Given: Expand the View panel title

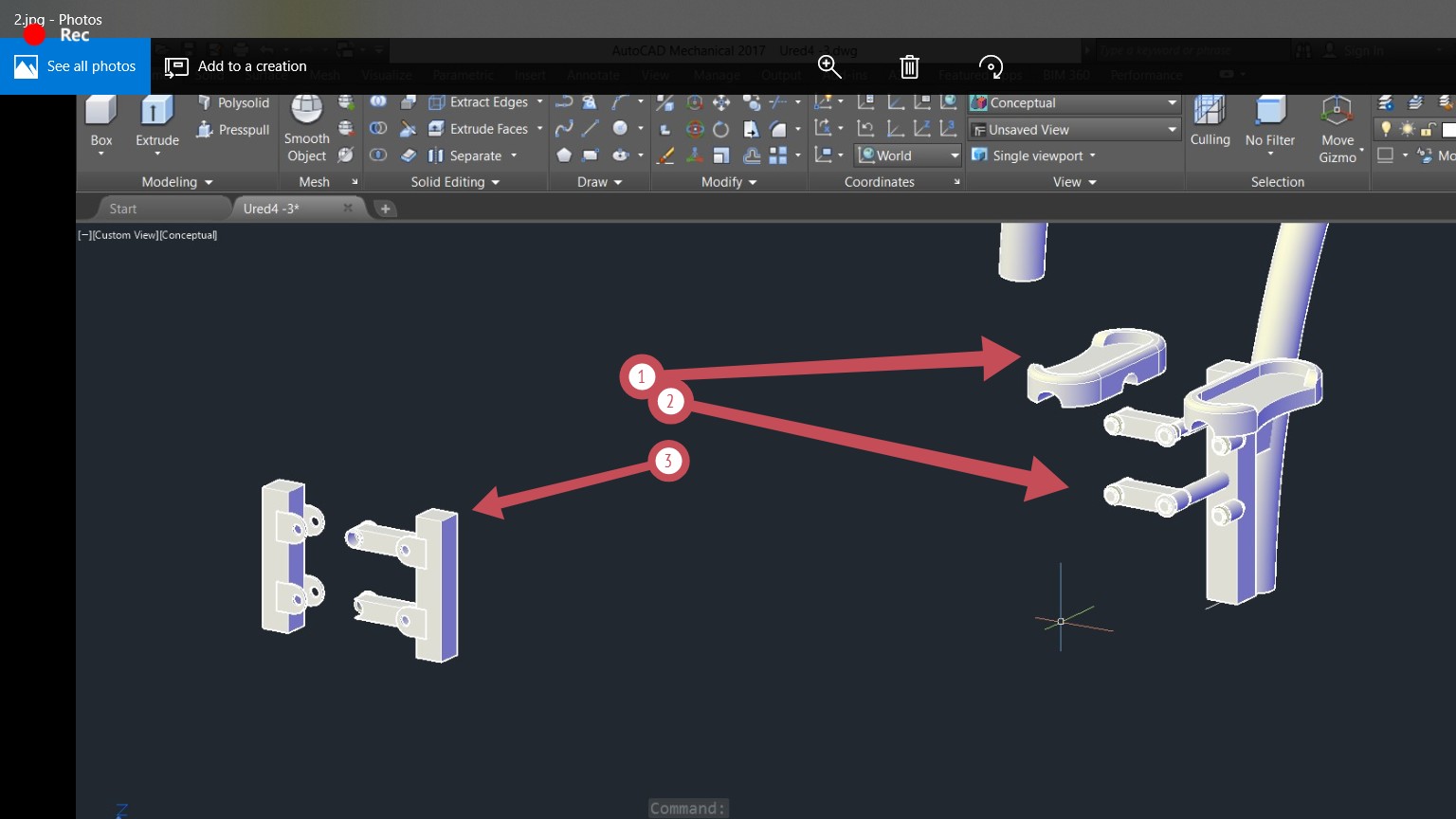Looking at the screenshot, I should coord(1075,182).
